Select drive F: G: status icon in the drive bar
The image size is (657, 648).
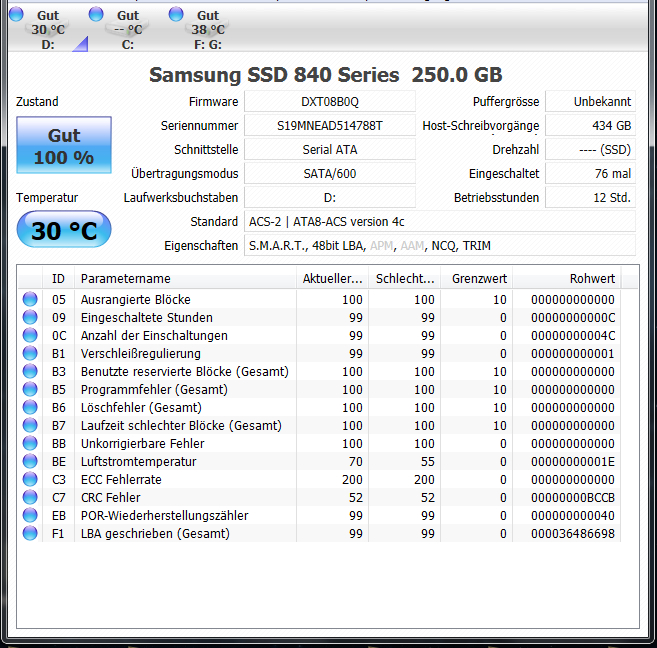click(x=176, y=14)
